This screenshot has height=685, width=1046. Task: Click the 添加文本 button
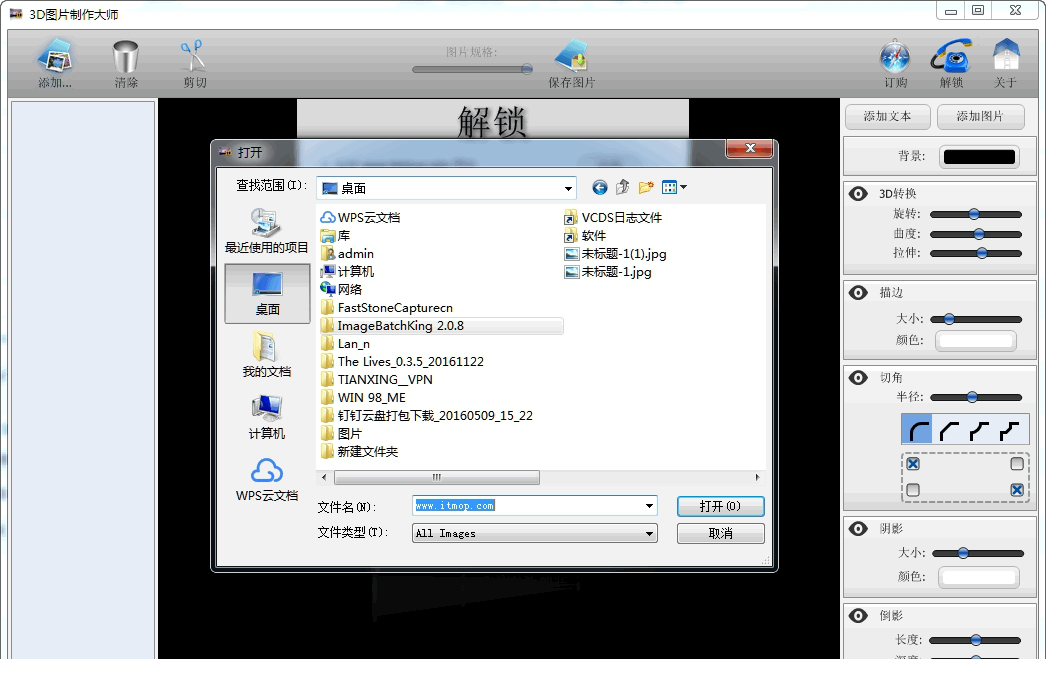[887, 116]
